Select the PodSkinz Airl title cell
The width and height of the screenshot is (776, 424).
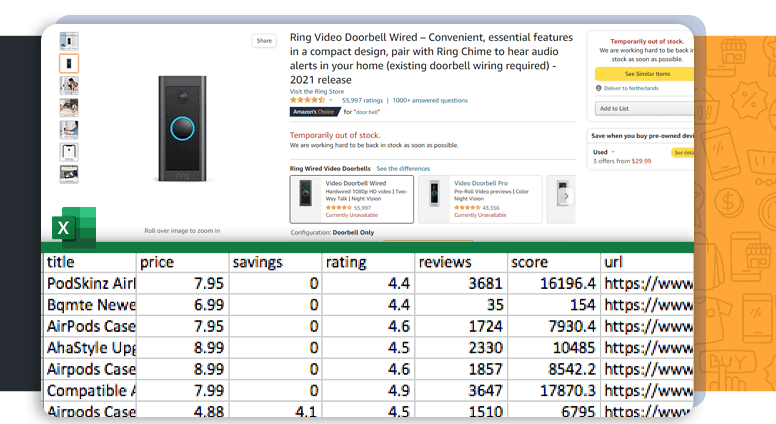(89, 283)
